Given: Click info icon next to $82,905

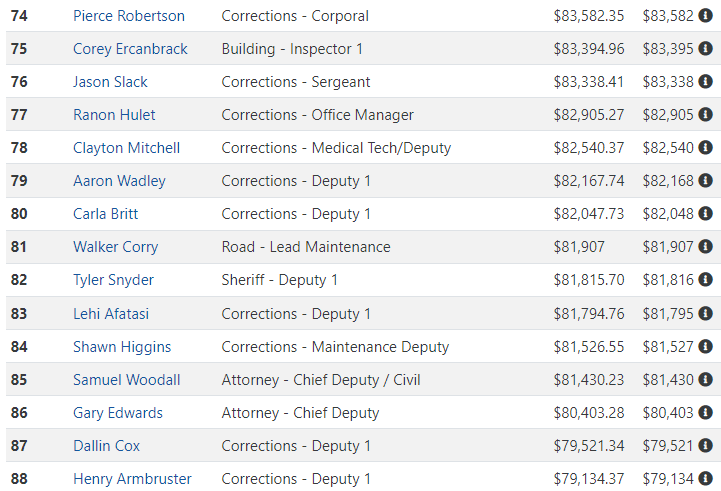Looking at the screenshot, I should (705, 114).
